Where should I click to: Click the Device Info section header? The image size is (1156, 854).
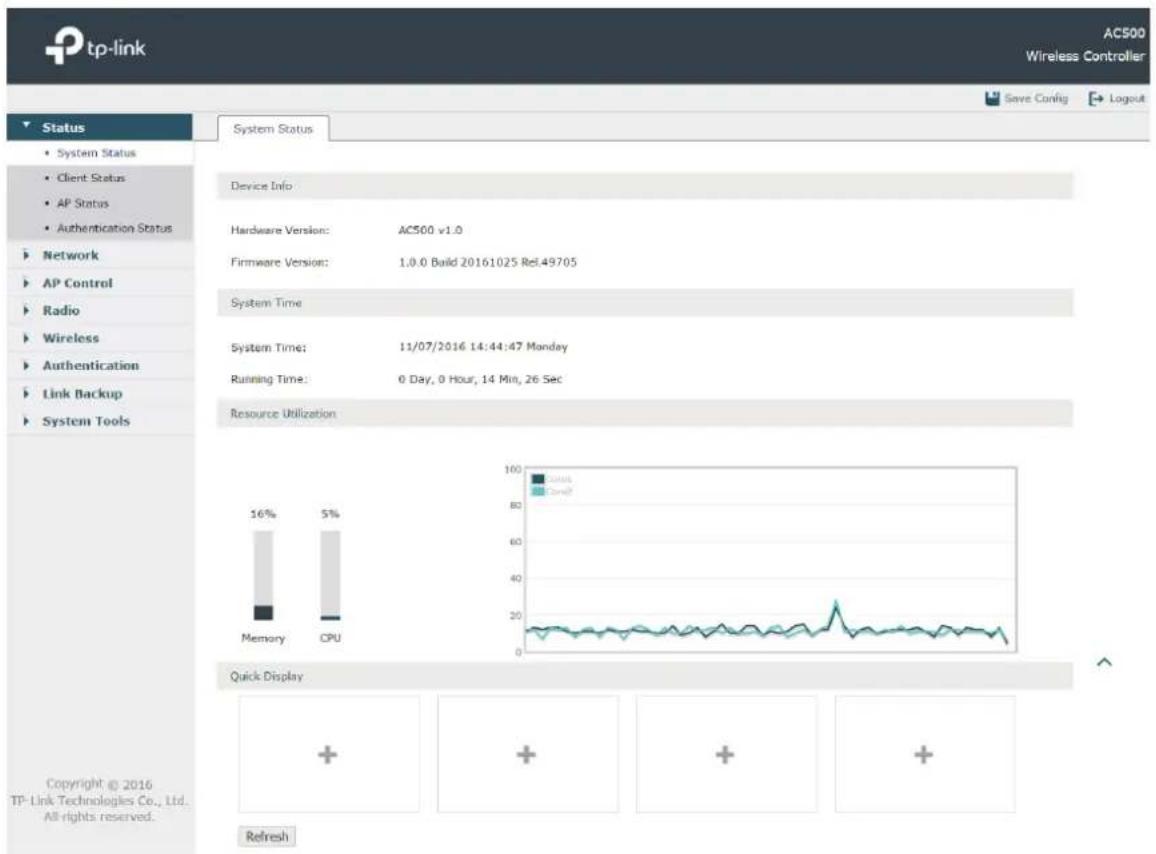click(x=645, y=186)
